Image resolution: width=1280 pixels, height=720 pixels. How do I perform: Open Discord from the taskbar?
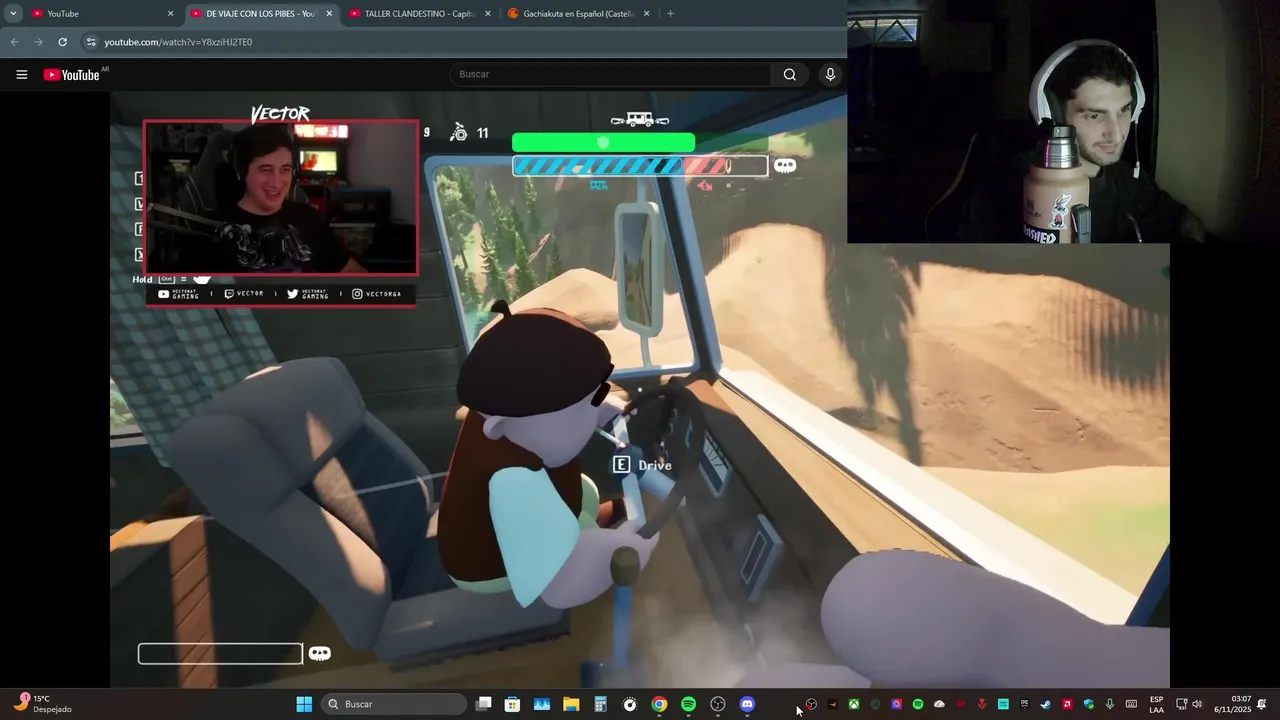pyautogui.click(x=747, y=704)
